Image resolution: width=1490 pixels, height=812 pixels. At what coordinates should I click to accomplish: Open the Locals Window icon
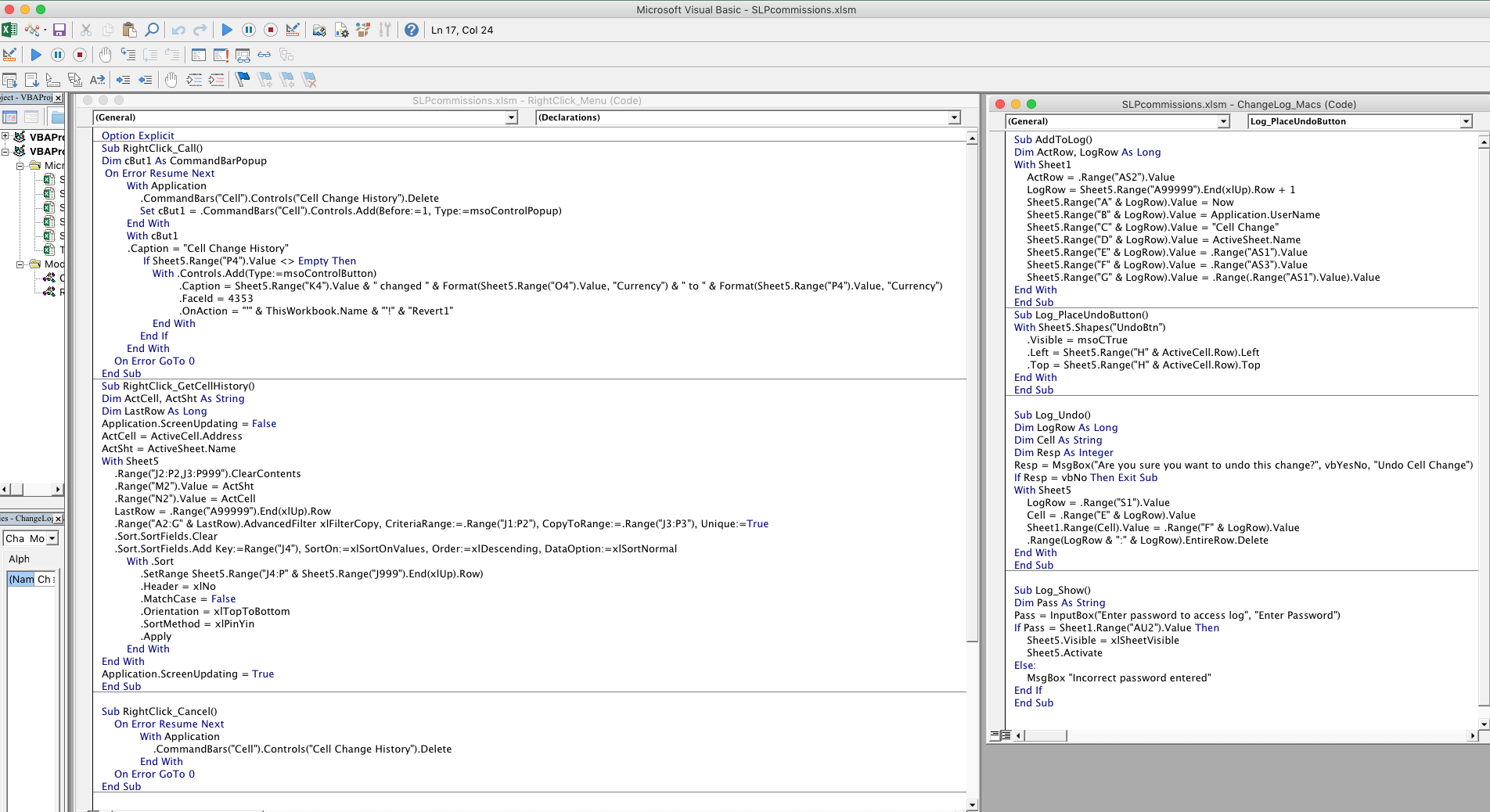[199, 55]
